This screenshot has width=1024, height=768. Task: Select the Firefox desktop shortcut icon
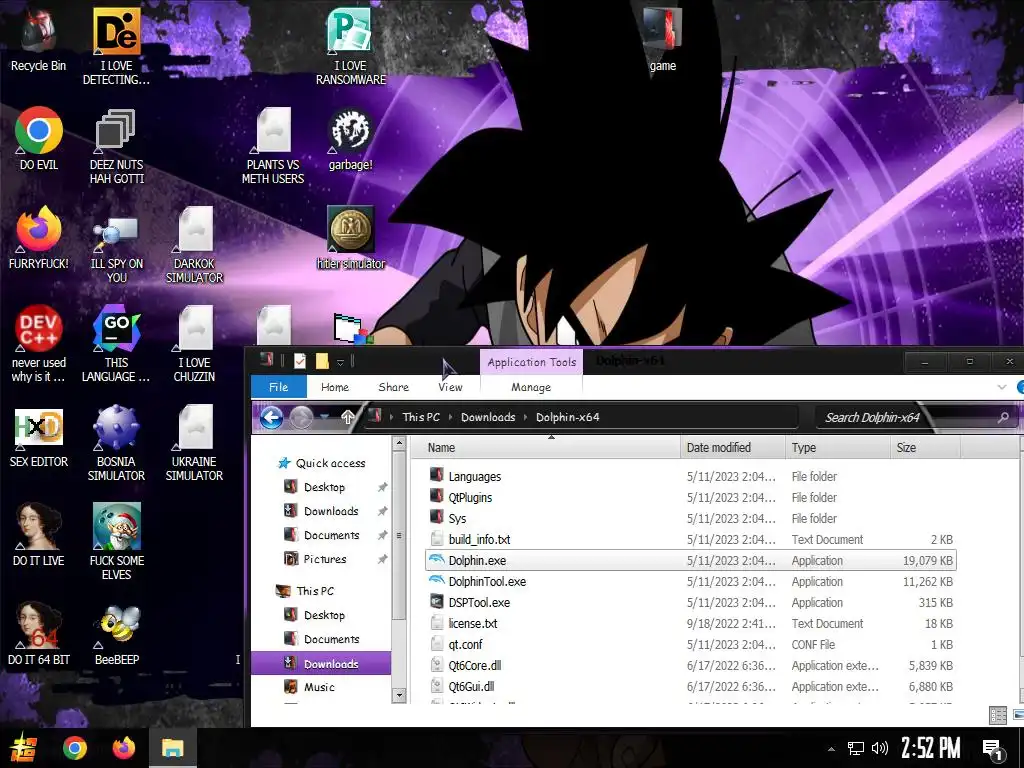click(39, 238)
